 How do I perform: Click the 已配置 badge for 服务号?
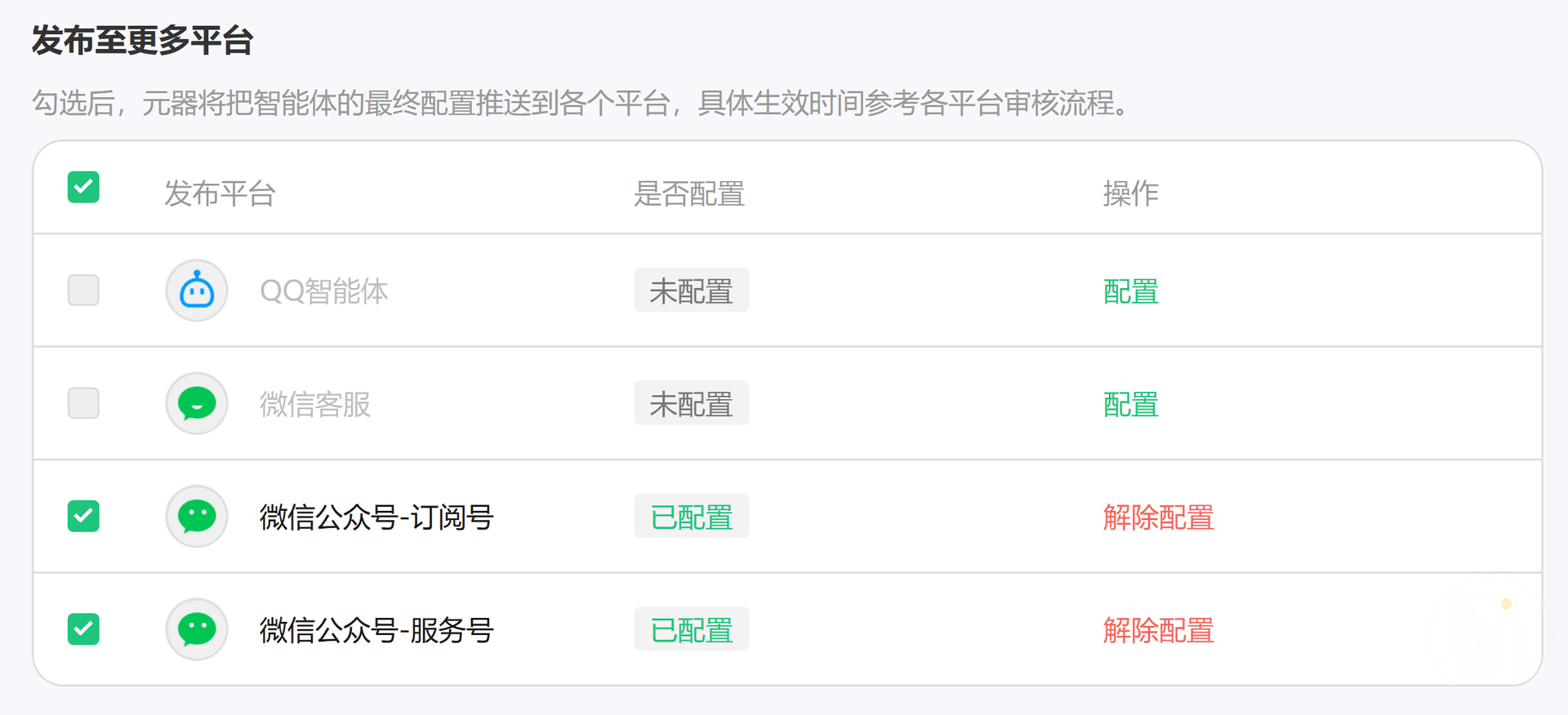[x=691, y=629]
